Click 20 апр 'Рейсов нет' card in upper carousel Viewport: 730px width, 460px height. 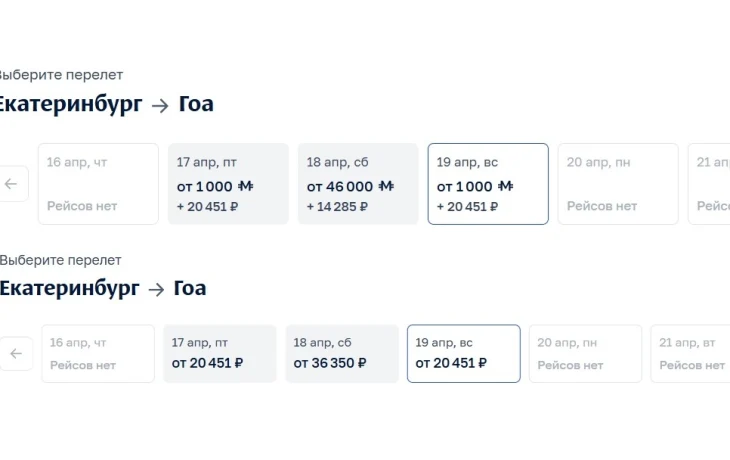(618, 184)
